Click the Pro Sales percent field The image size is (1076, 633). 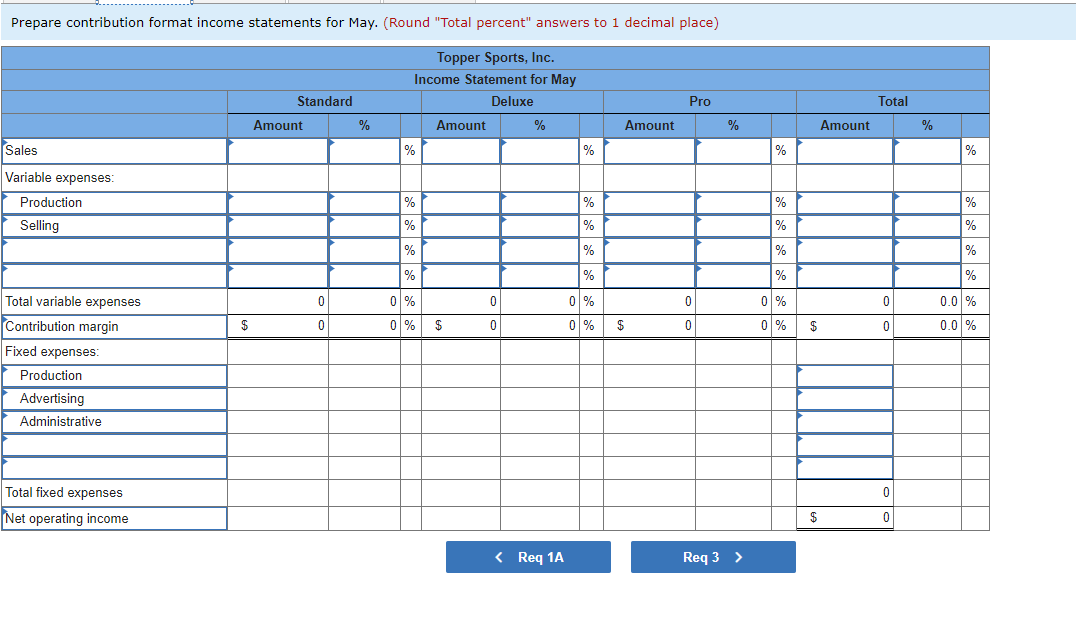pos(734,151)
